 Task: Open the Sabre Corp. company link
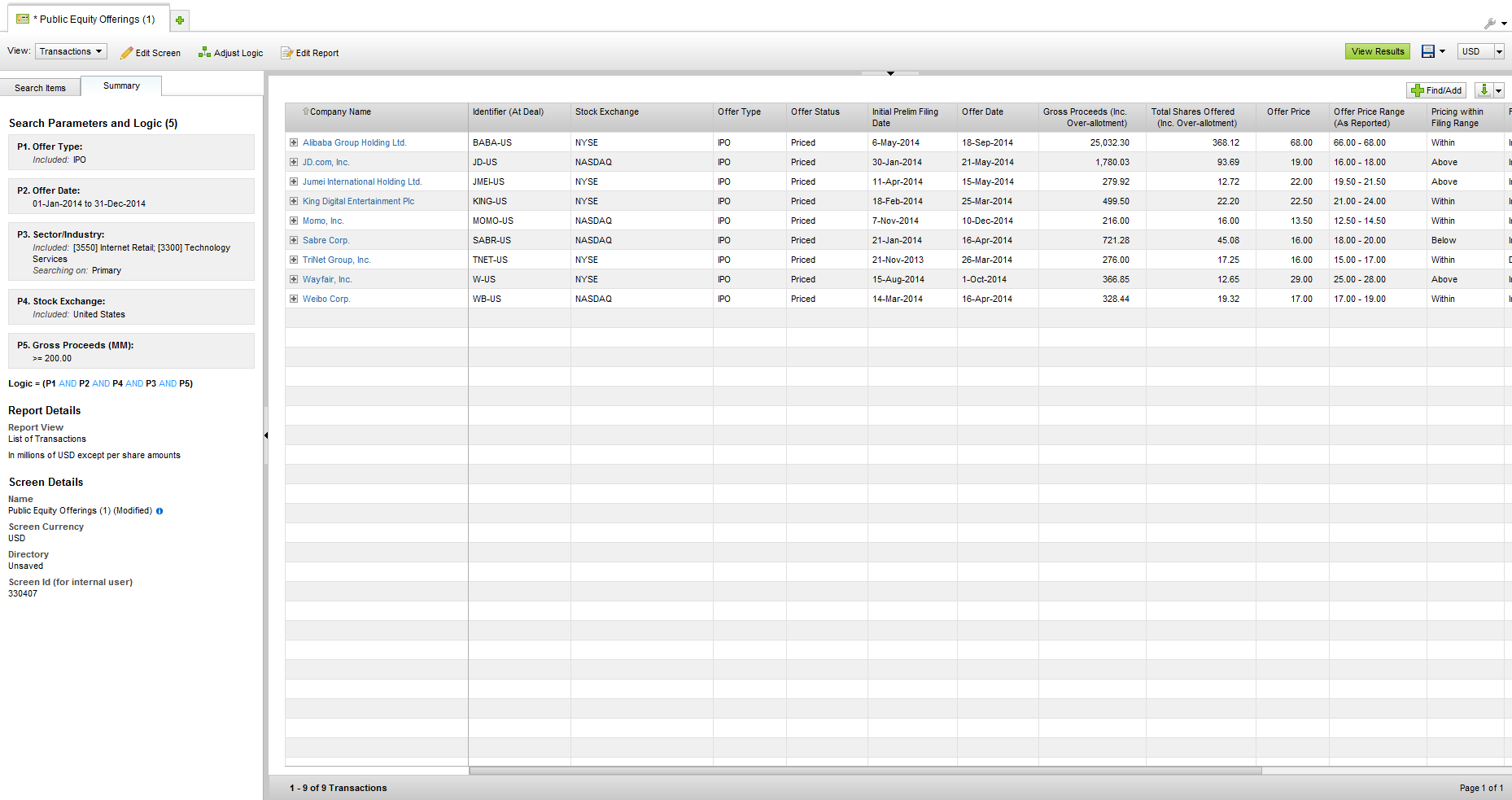tap(326, 240)
